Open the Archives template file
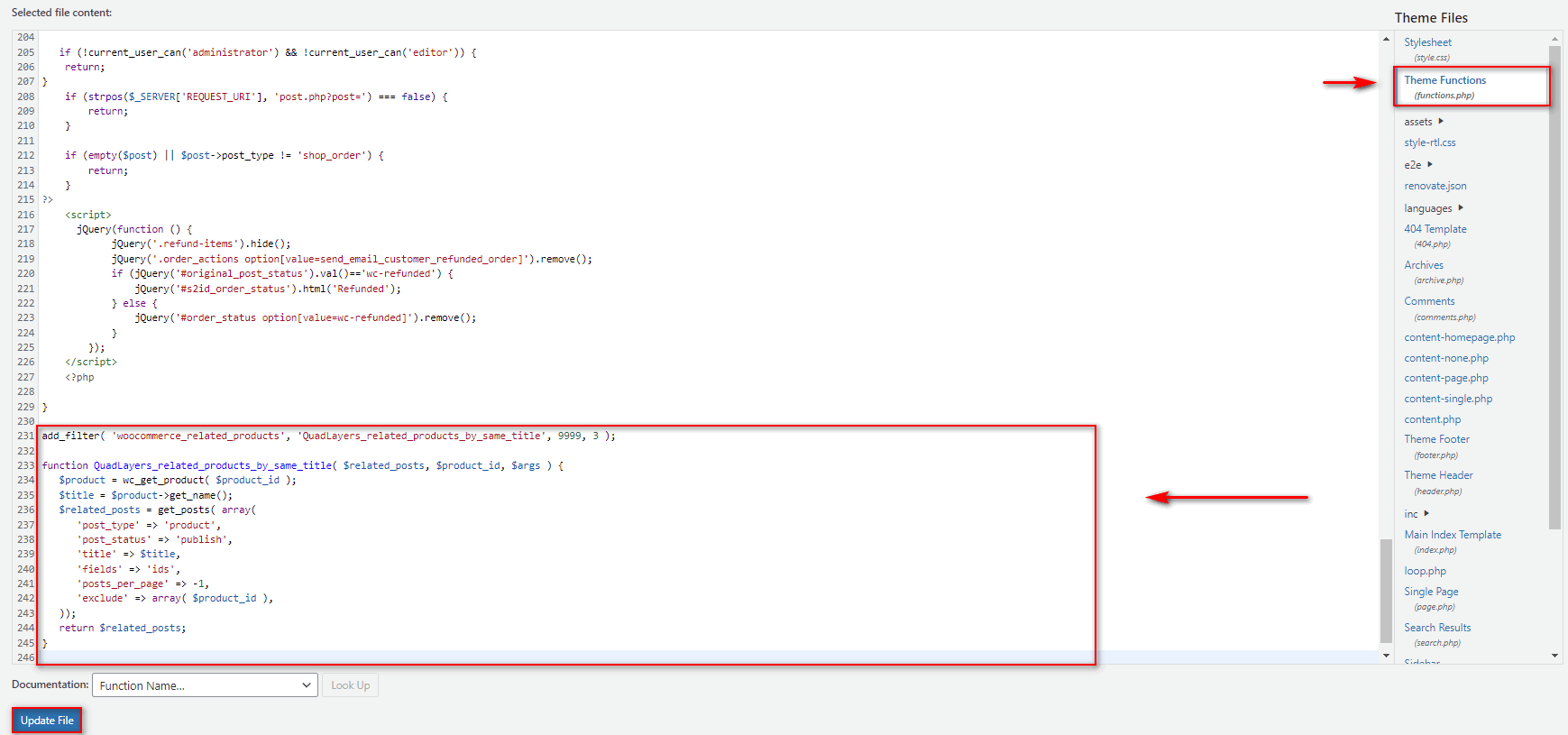Image resolution: width=1568 pixels, height=735 pixels. click(x=1424, y=265)
